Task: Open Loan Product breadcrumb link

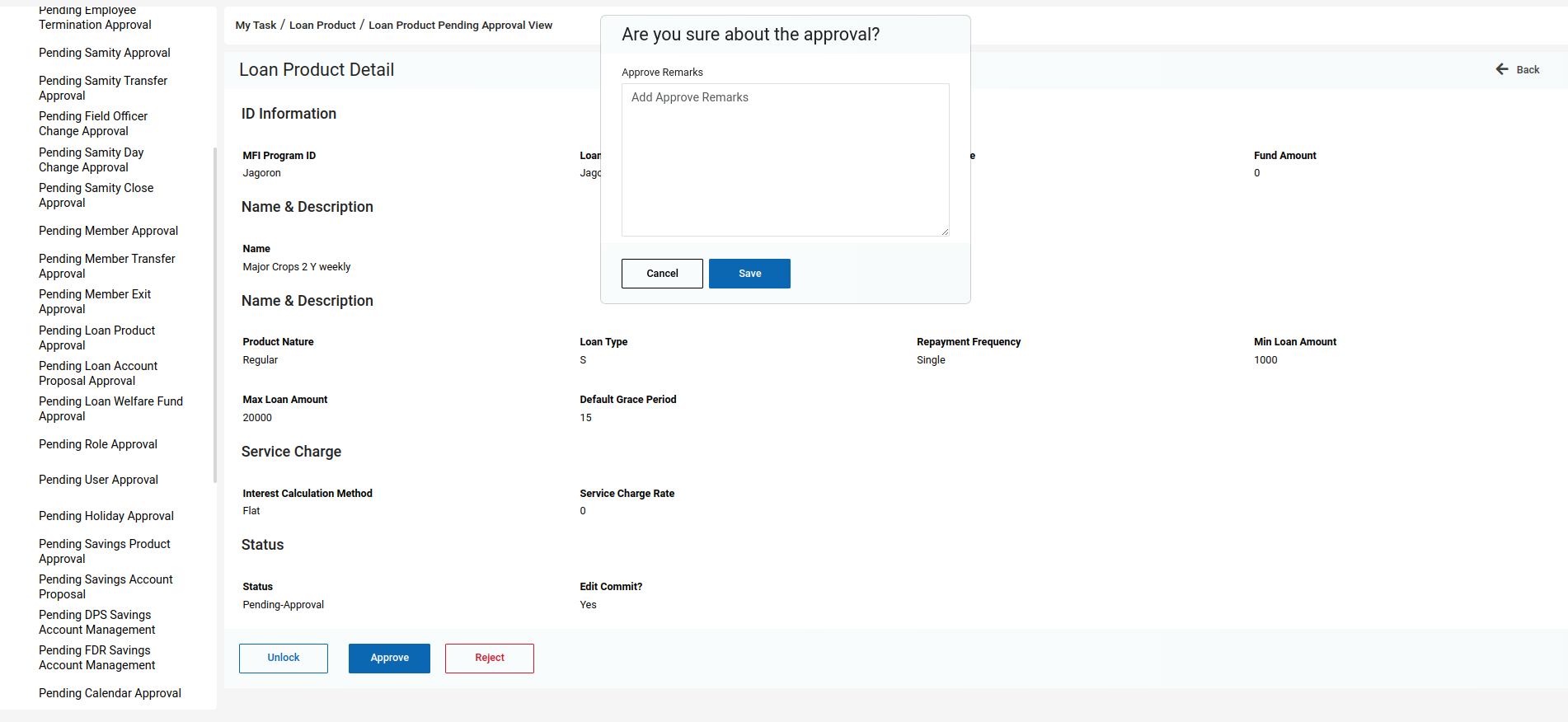Action: [322, 26]
